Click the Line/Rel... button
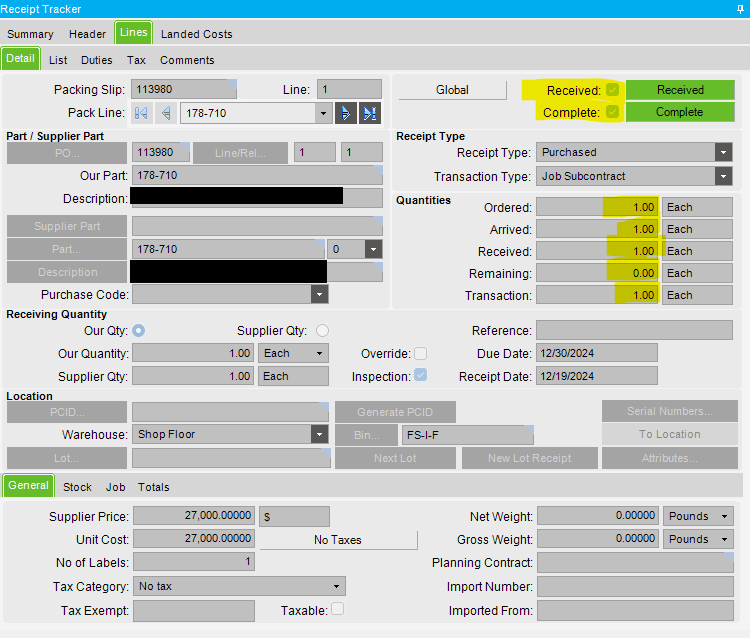This screenshot has width=750, height=638. tap(240, 153)
